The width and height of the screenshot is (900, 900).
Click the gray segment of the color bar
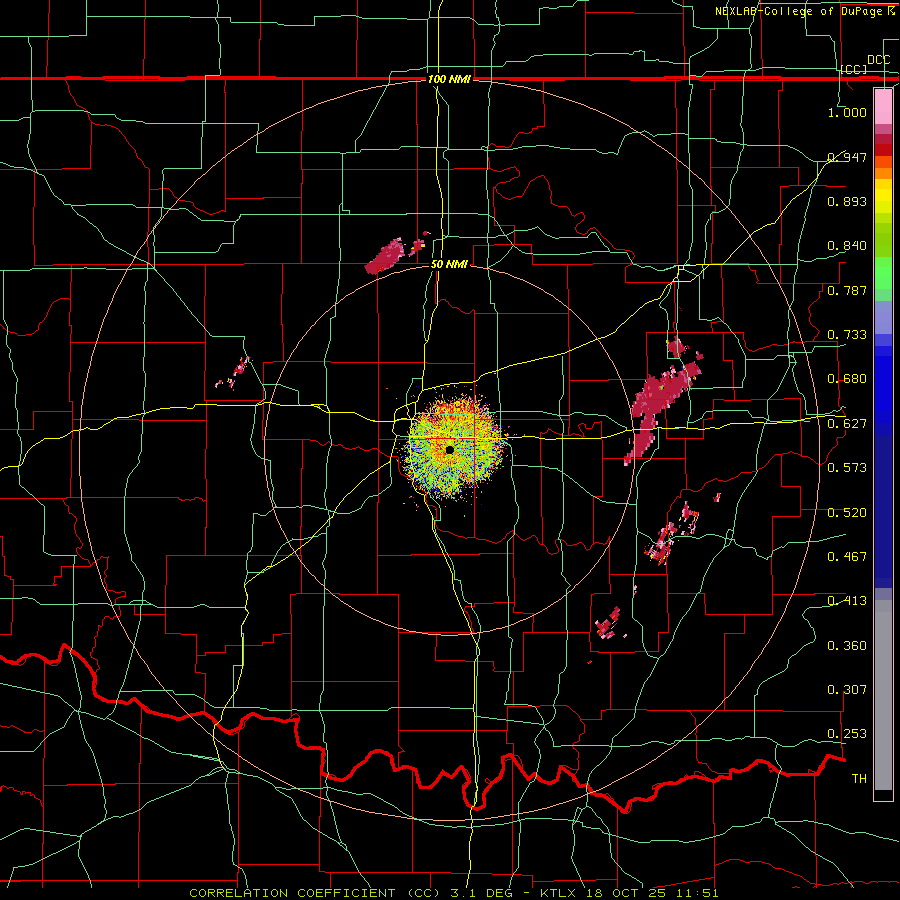click(883, 695)
